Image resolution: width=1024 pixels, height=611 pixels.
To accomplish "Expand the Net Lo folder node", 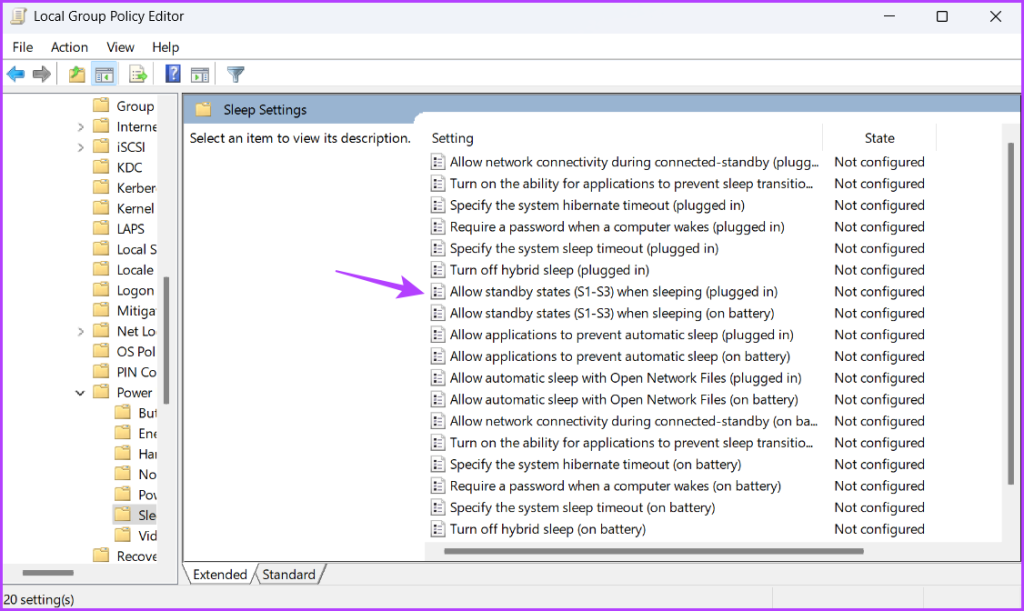I will tap(80, 332).
